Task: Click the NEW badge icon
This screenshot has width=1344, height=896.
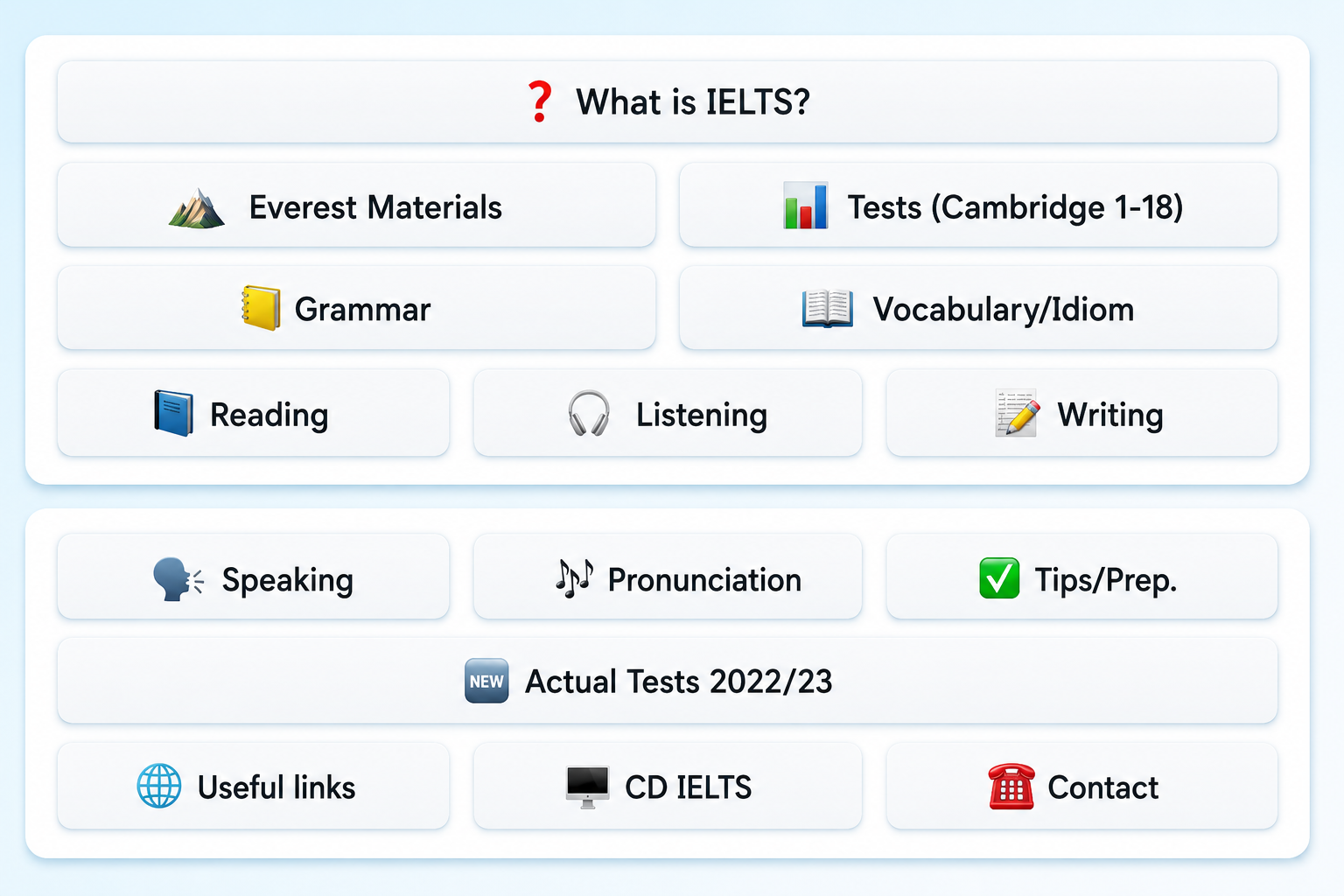Action: tap(486, 681)
